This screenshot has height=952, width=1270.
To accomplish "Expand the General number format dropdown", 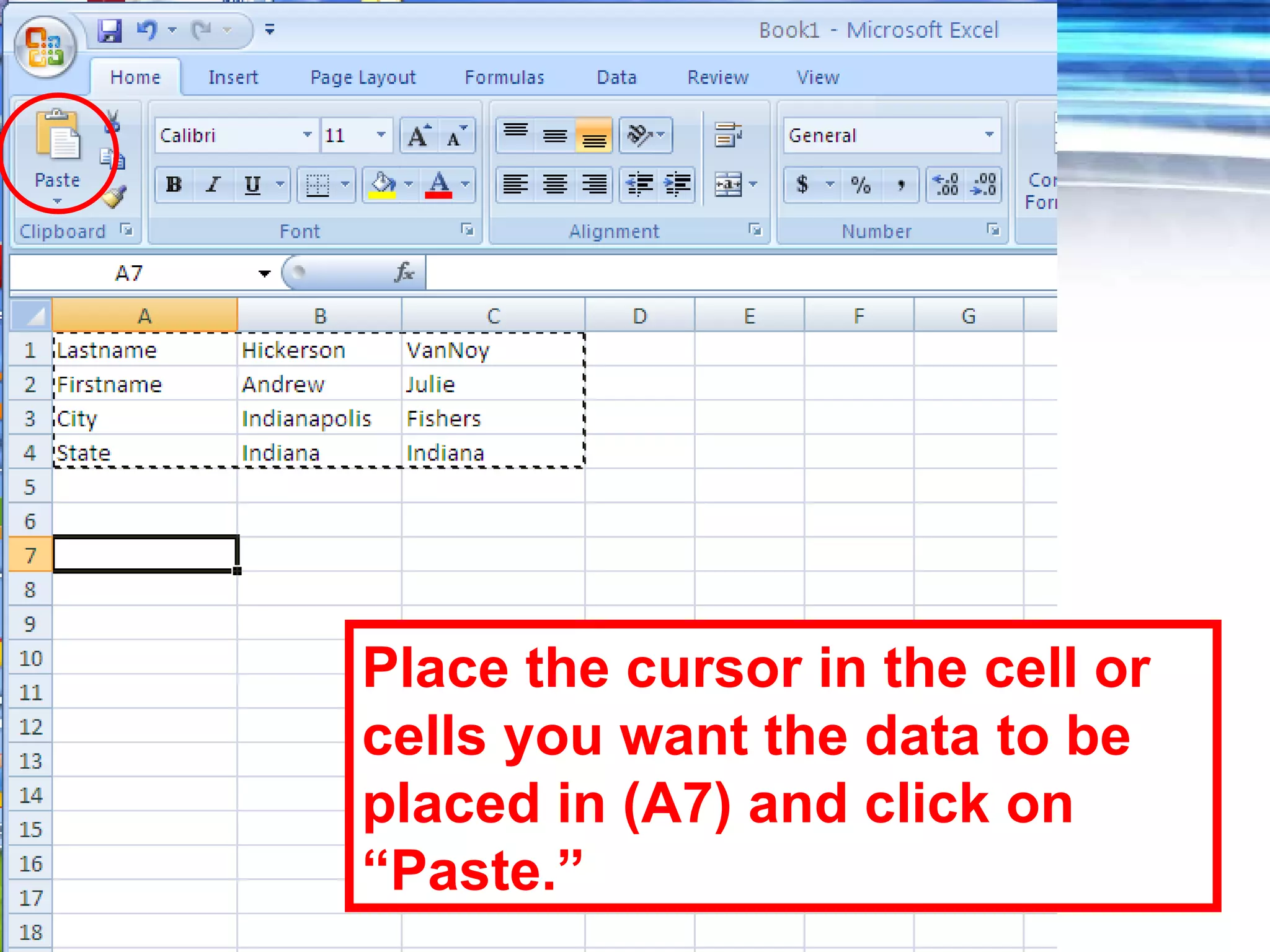I will 989,134.
